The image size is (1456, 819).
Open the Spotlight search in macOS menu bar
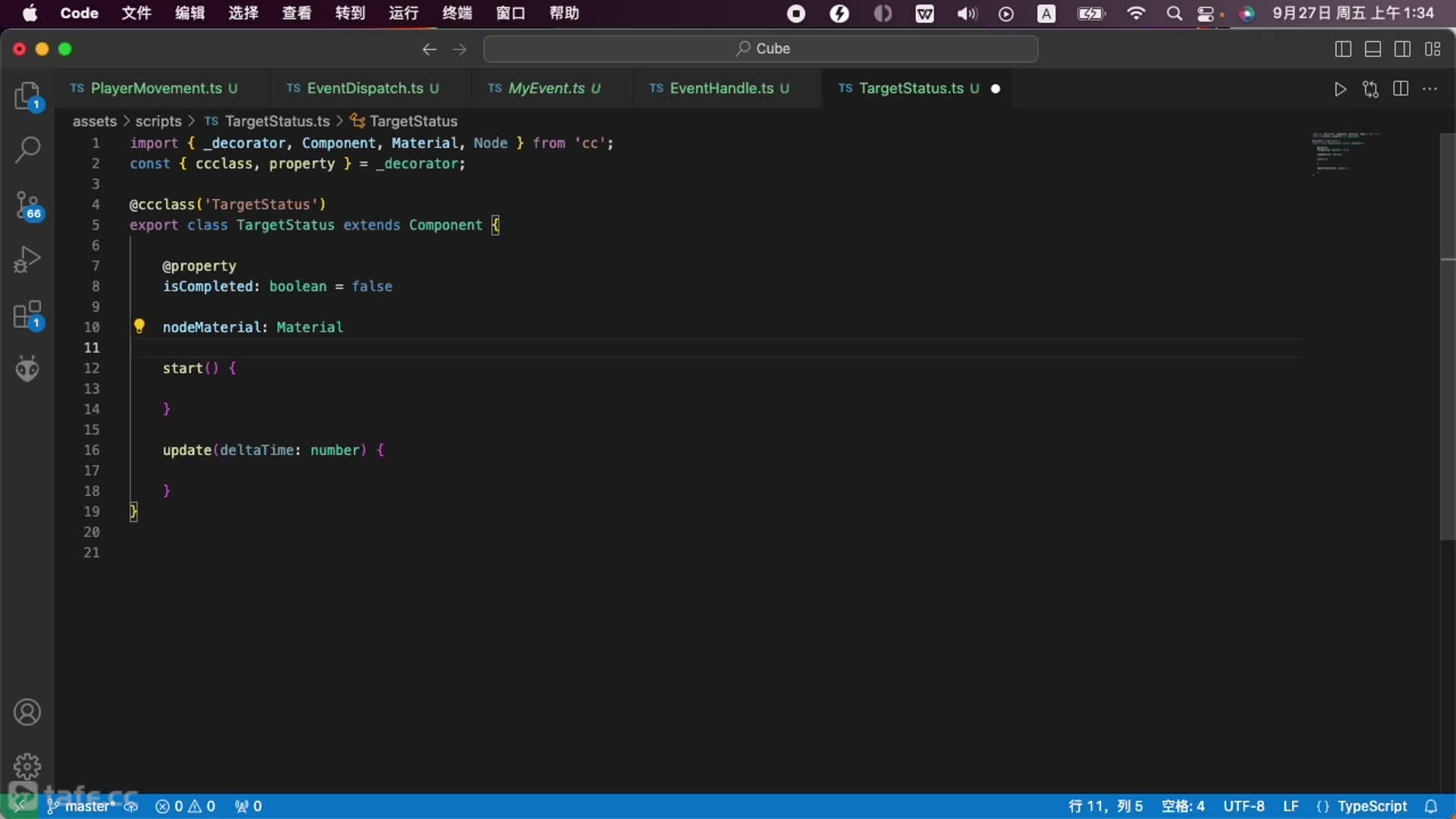[1175, 14]
